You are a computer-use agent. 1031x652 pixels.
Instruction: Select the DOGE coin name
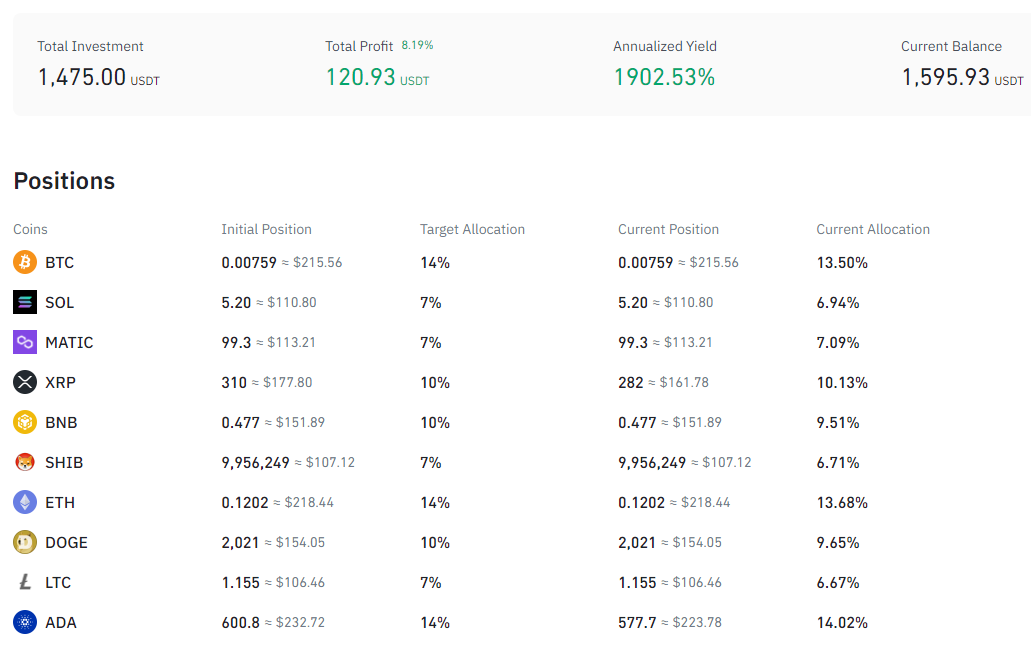tap(66, 543)
